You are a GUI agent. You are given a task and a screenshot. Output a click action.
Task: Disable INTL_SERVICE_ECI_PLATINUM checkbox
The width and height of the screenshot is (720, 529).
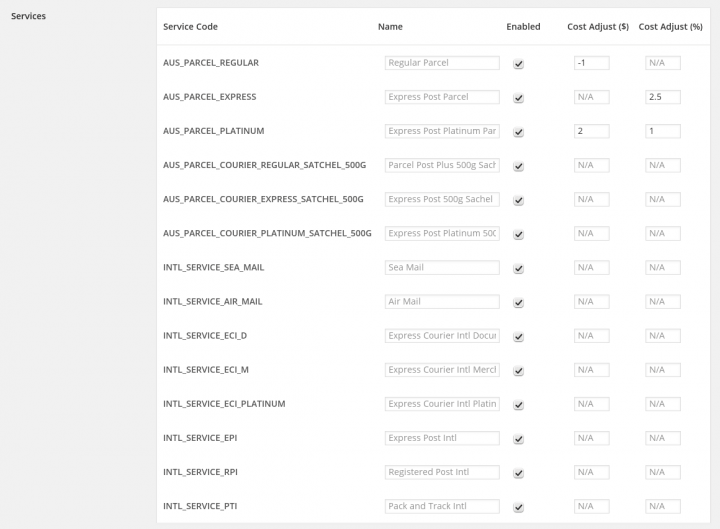[x=518, y=405]
